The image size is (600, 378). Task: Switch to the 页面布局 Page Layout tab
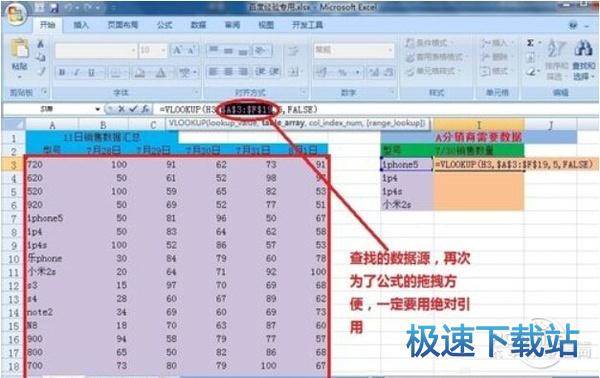122,26
